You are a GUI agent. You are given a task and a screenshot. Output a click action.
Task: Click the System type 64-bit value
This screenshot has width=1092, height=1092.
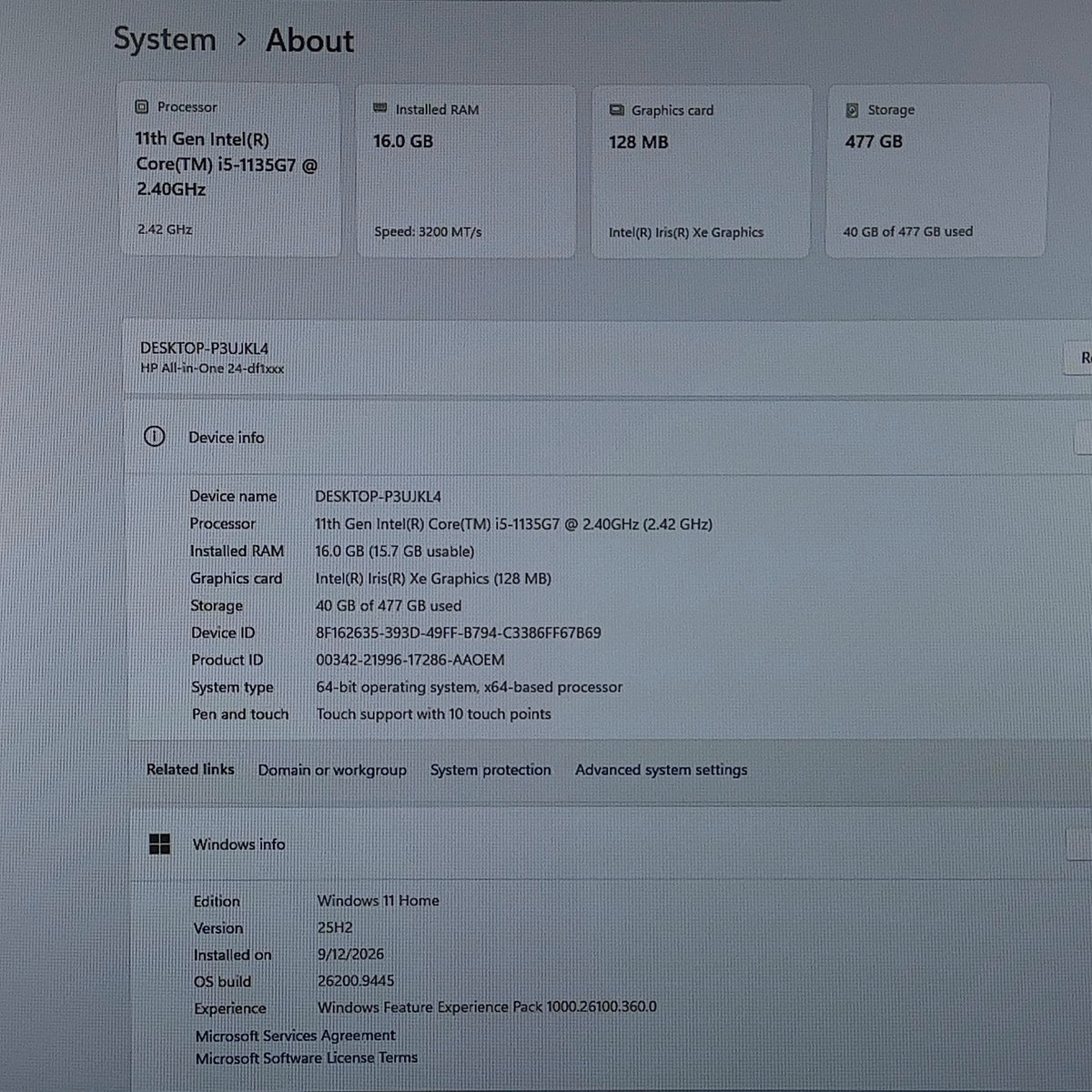469,687
